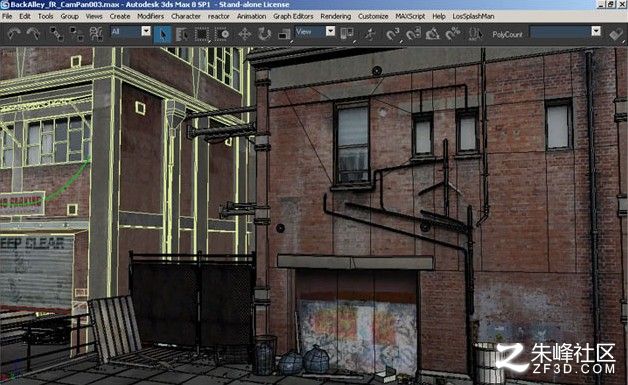Open the Modifiers menu
The image size is (628, 385).
[x=151, y=16]
